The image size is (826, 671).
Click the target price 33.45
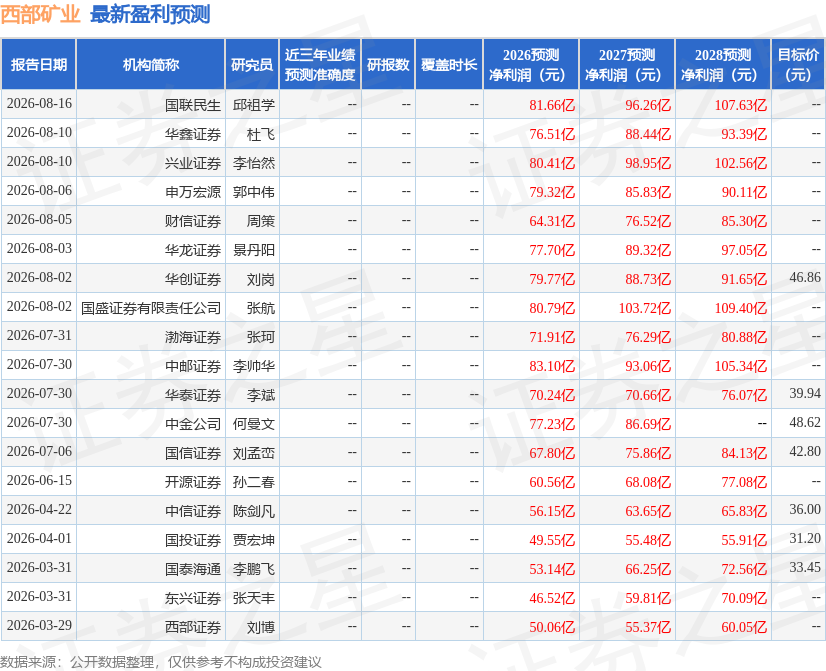tap(805, 567)
